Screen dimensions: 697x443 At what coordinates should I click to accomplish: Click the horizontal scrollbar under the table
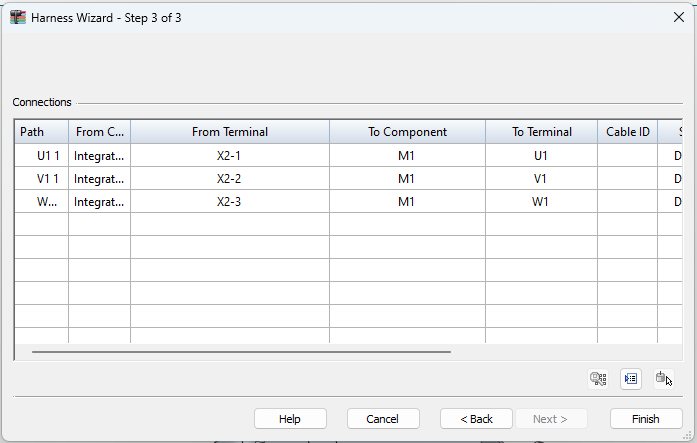pos(240,352)
